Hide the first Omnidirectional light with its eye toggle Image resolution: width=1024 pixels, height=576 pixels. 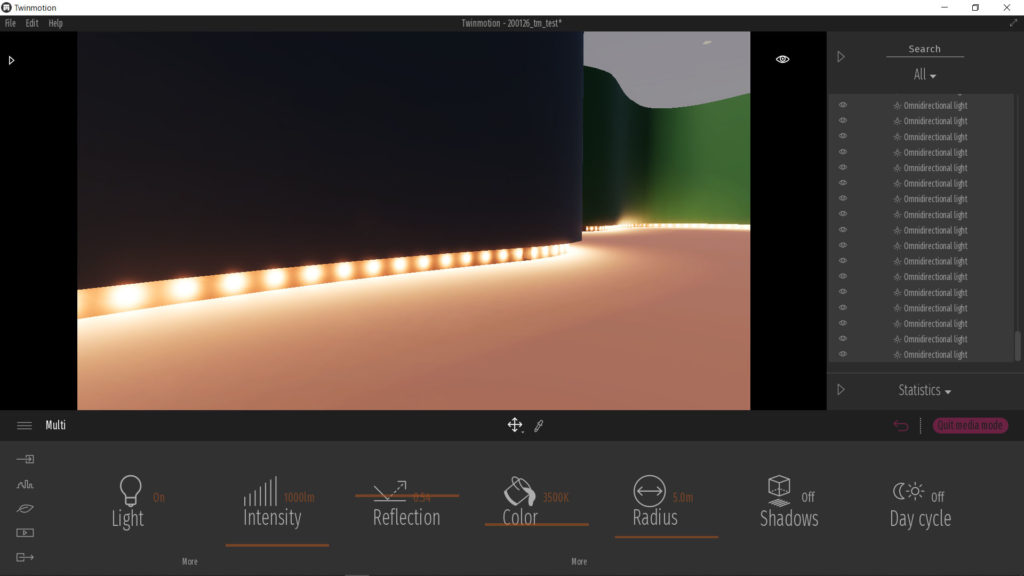(x=843, y=104)
